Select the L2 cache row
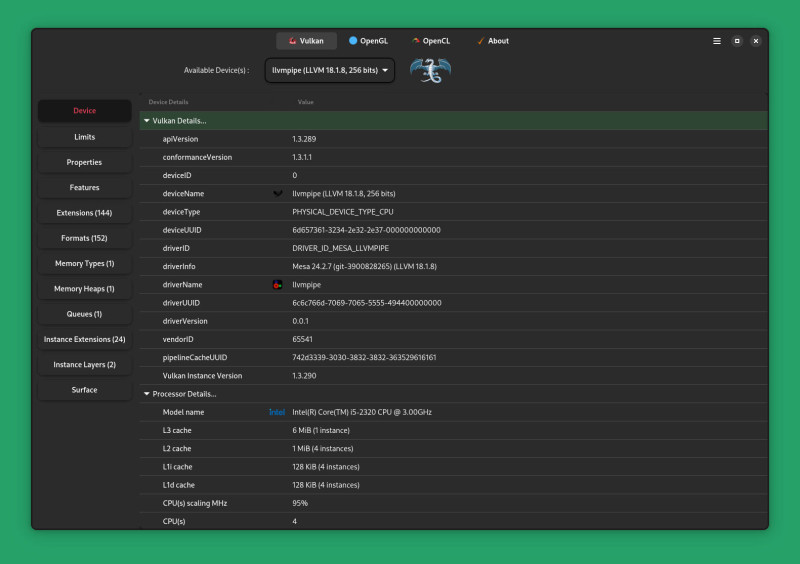Image resolution: width=800 pixels, height=564 pixels. point(454,449)
